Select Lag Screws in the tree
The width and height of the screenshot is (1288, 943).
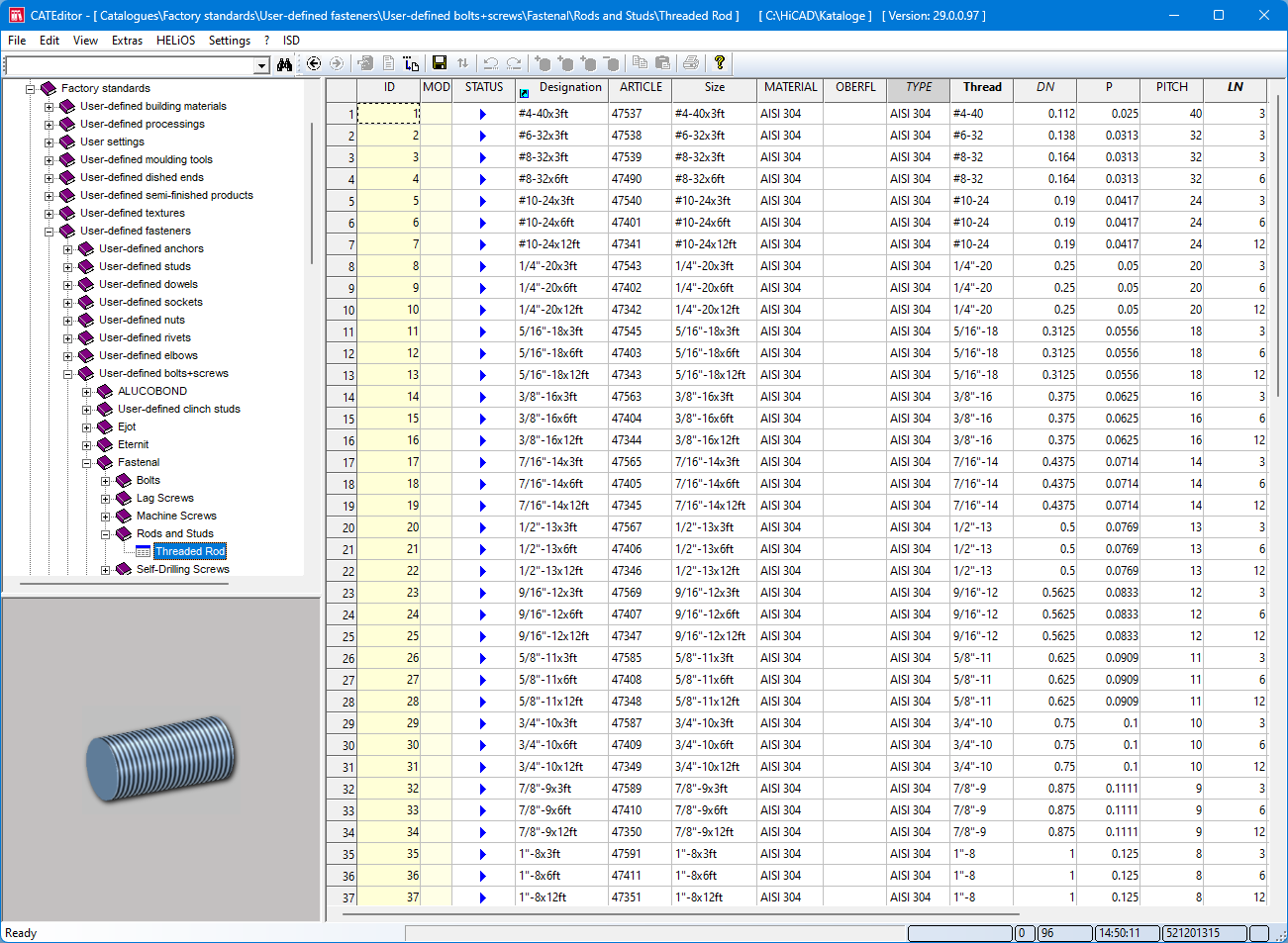tap(164, 498)
